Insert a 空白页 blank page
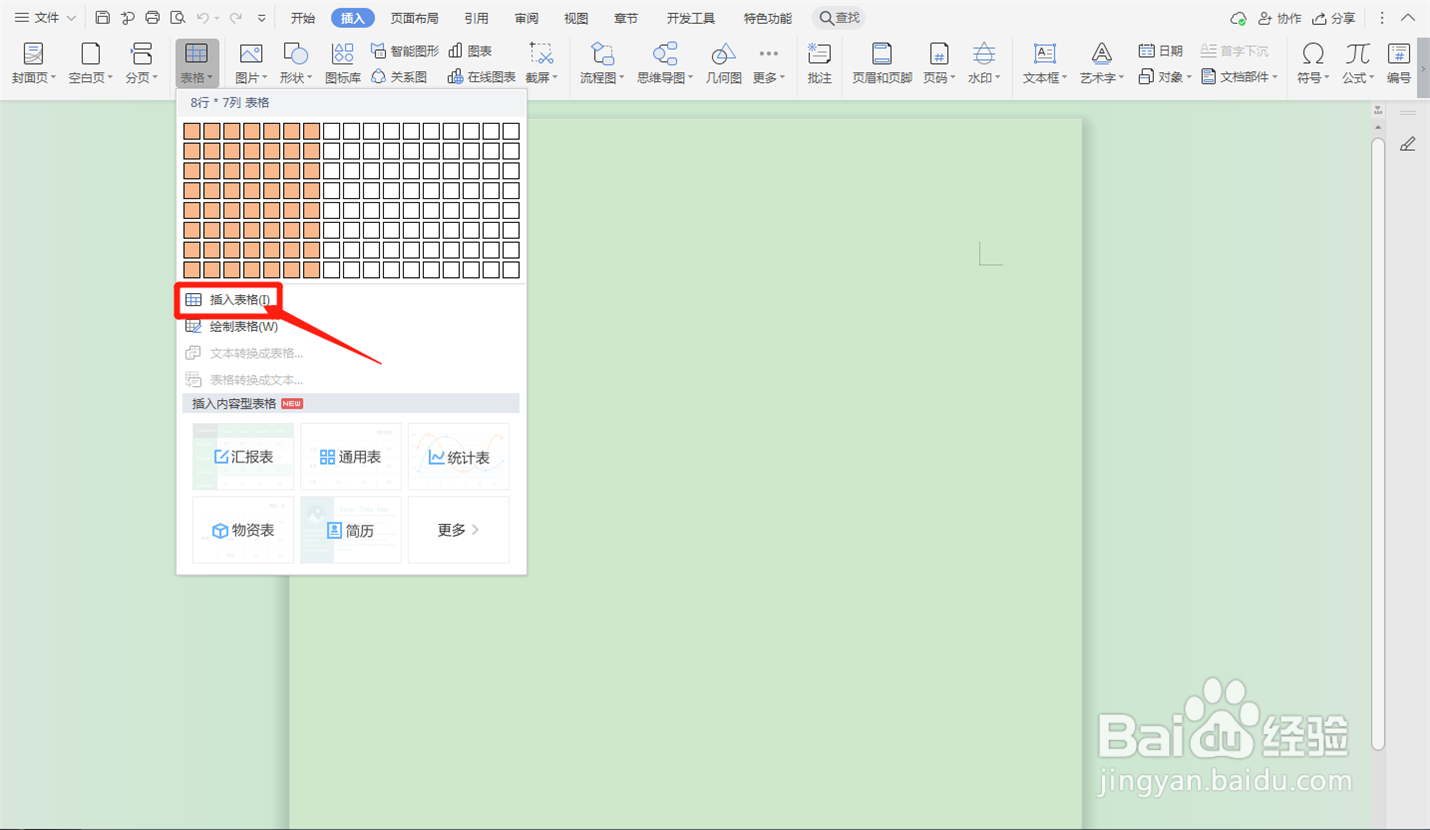This screenshot has height=830, width=1430. (91, 63)
